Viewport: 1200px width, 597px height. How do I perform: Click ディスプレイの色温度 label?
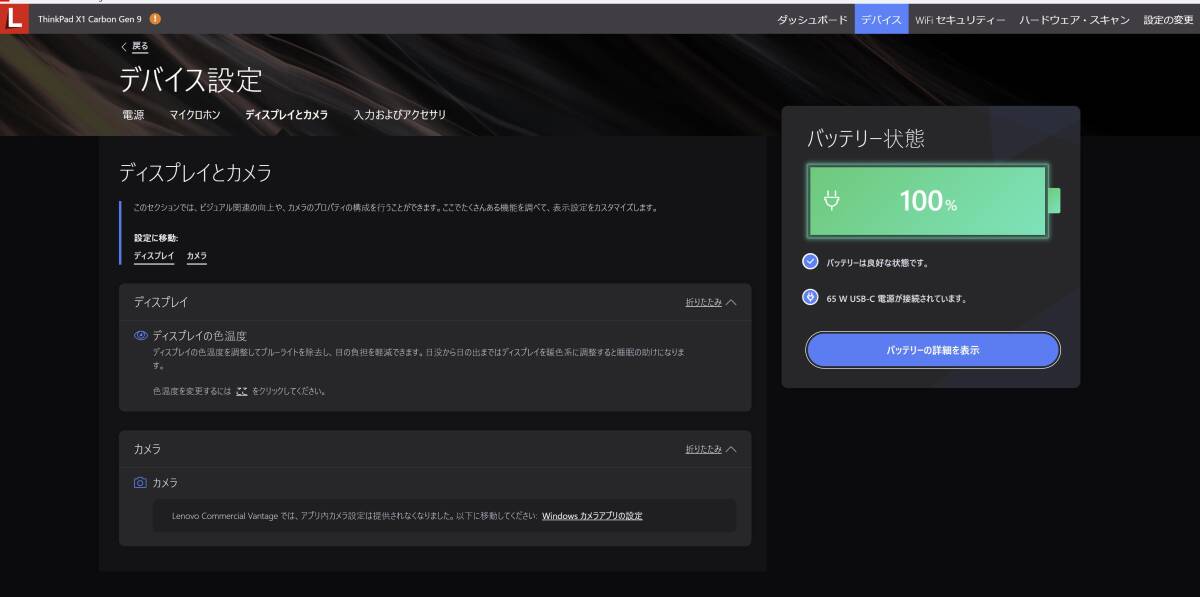tap(199, 336)
